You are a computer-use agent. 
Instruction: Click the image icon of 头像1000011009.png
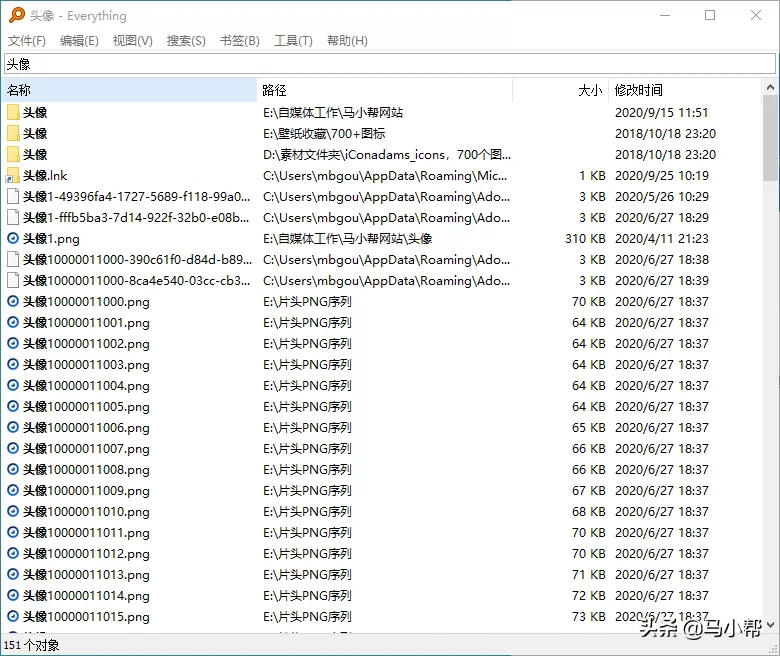13,490
